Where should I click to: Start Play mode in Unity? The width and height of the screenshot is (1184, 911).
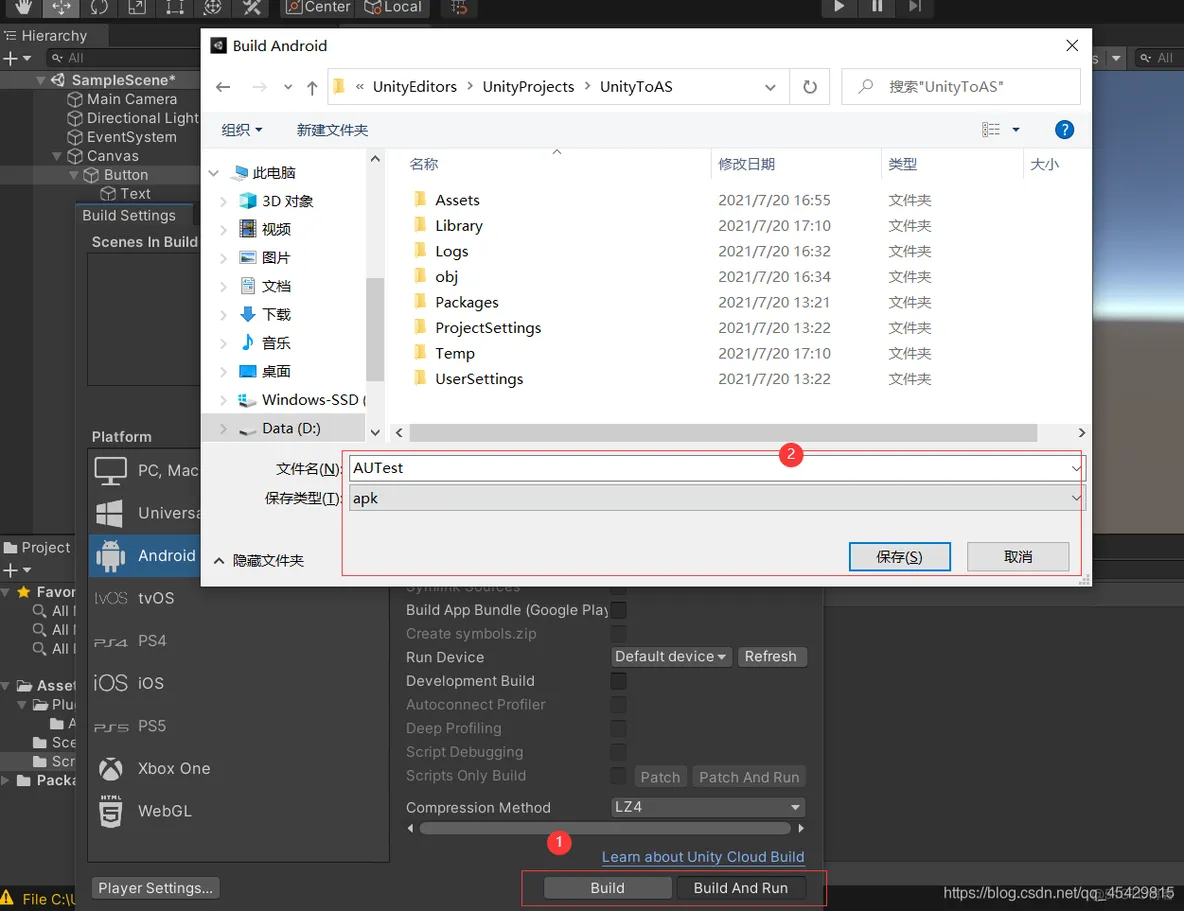click(839, 7)
